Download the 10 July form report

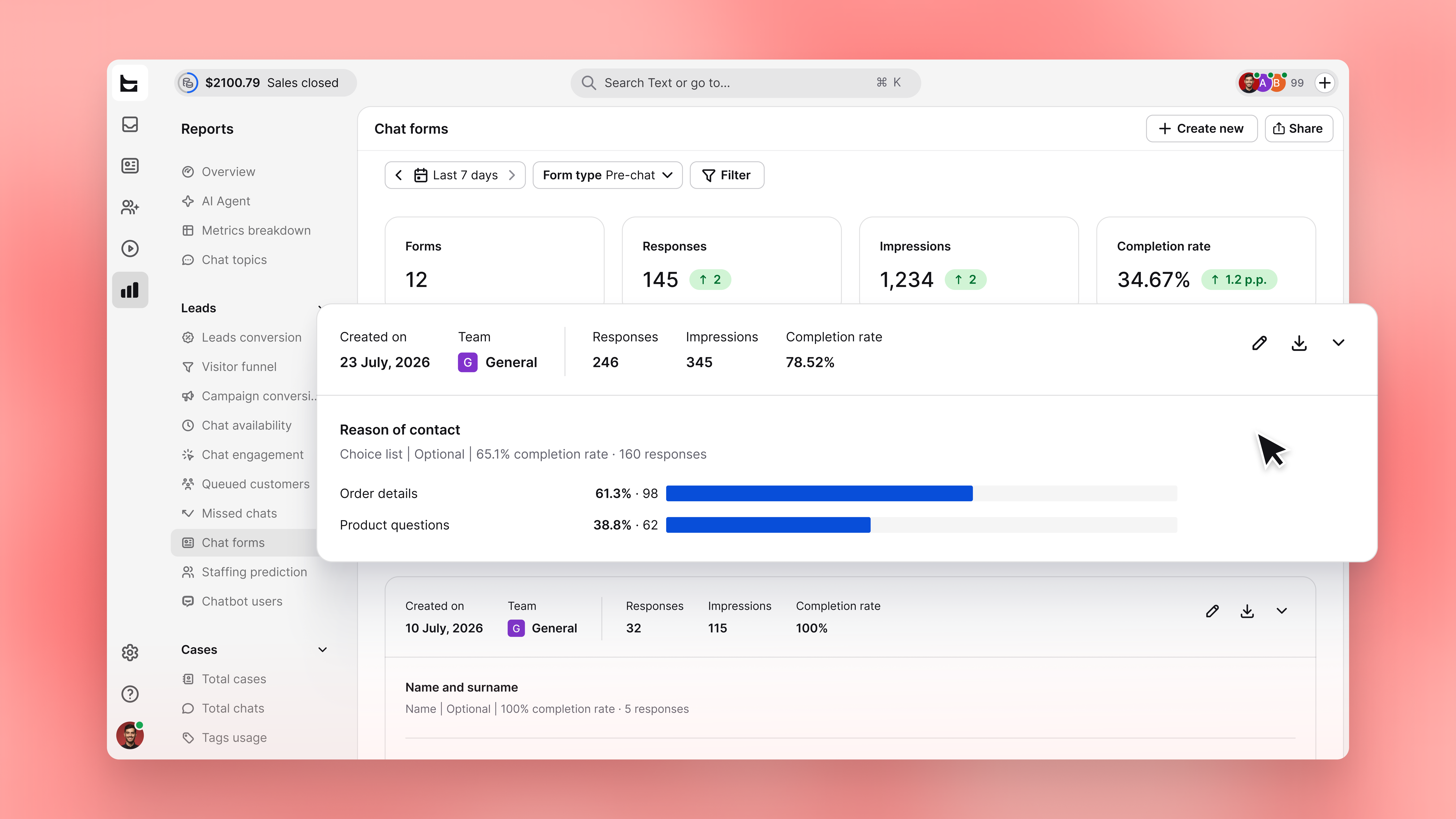1247,611
